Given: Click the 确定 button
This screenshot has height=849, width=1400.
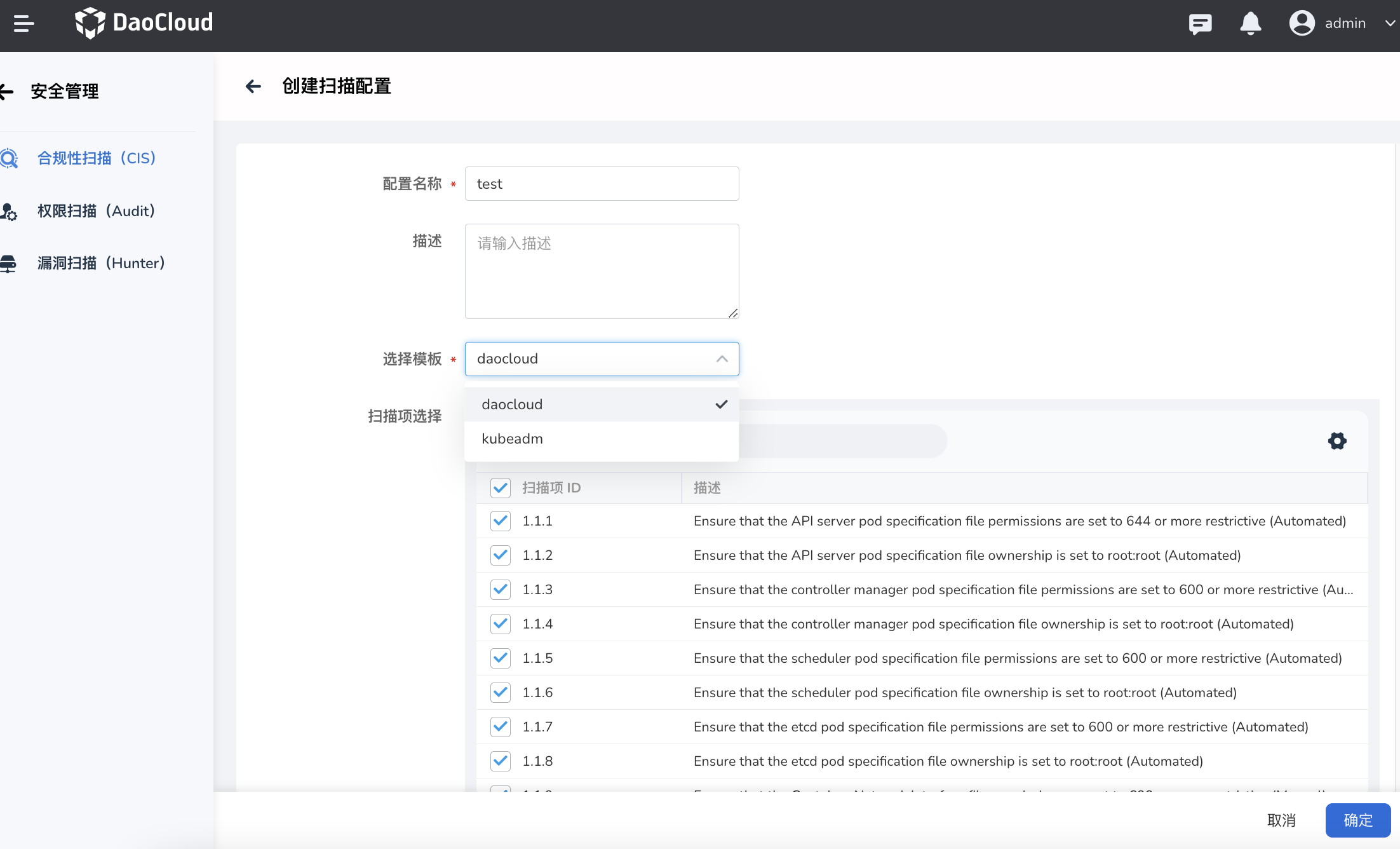Looking at the screenshot, I should [1358, 820].
